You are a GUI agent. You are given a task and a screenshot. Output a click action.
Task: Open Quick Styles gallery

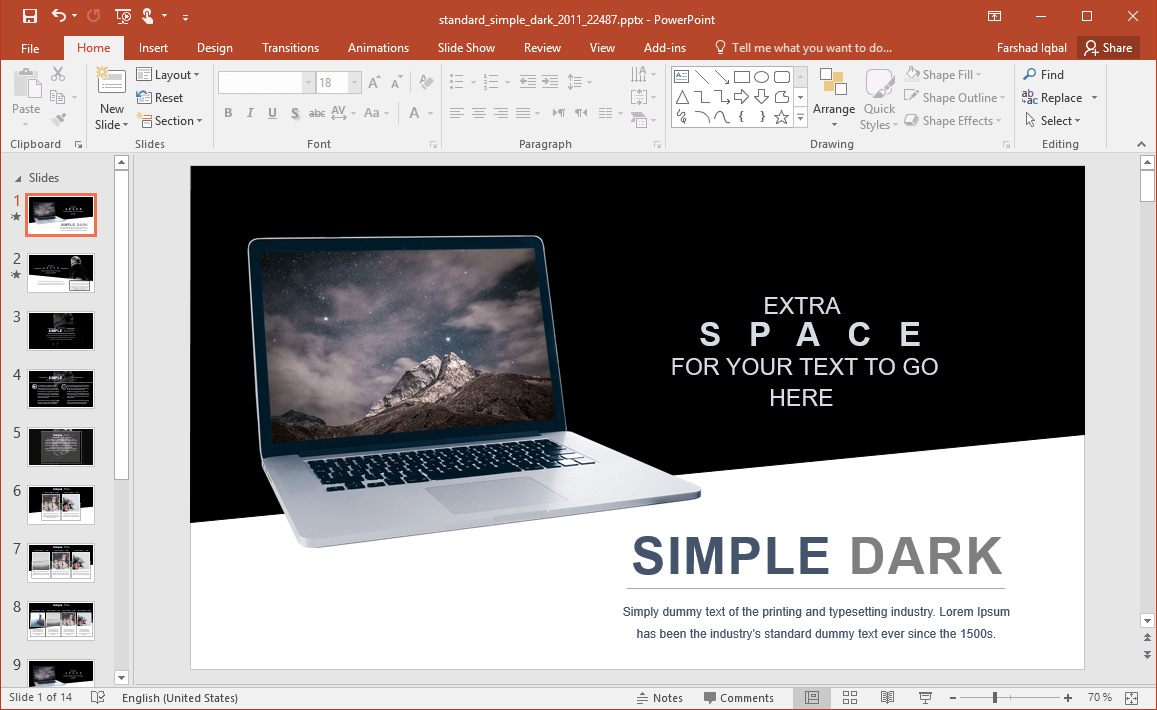(879, 100)
